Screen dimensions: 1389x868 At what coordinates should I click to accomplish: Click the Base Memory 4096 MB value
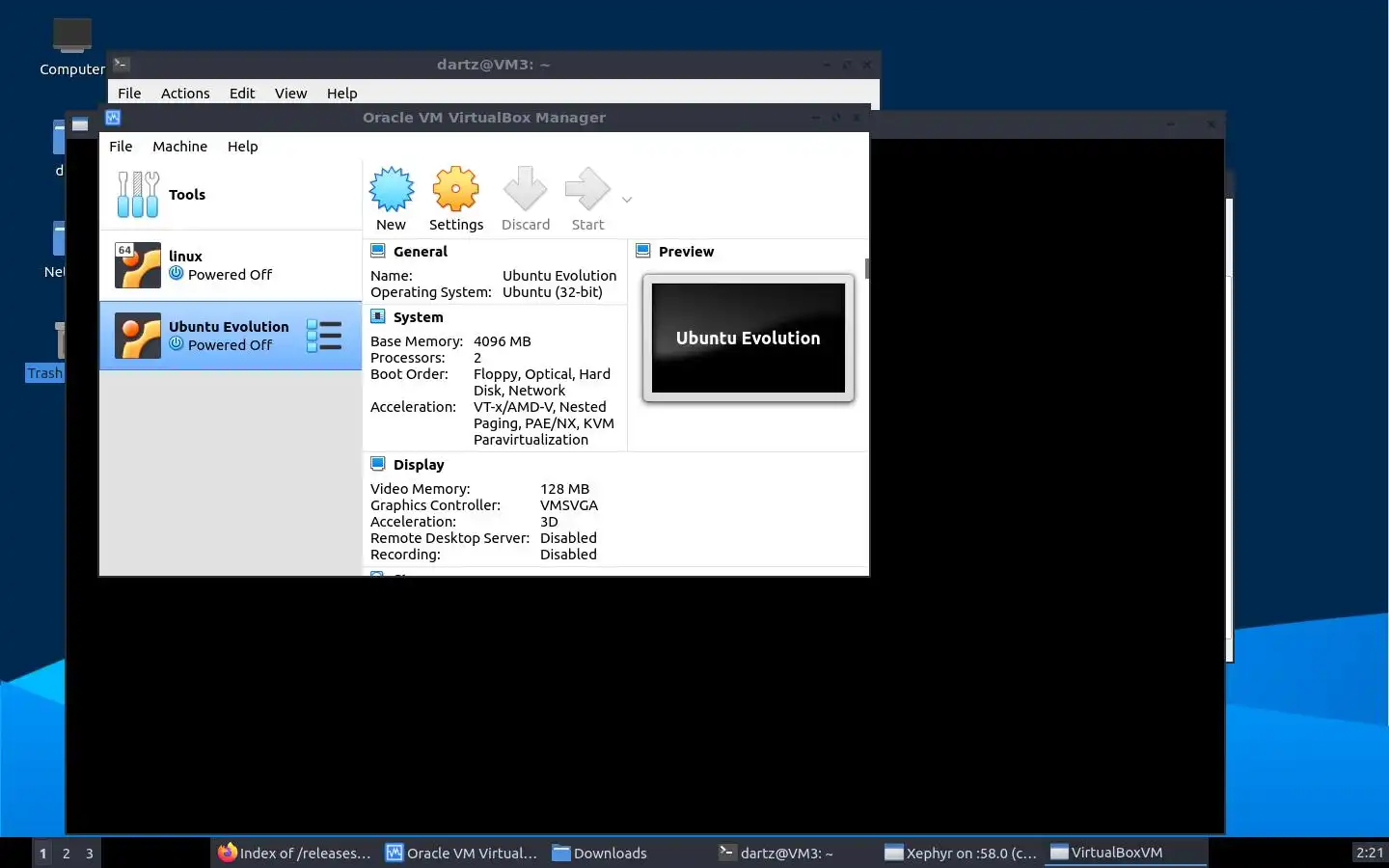pyautogui.click(x=503, y=341)
